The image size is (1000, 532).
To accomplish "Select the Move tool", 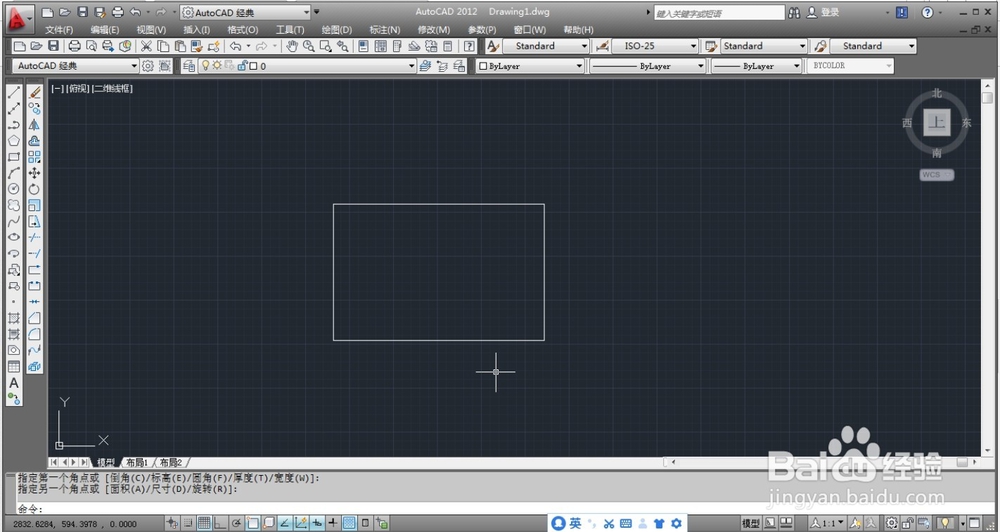I will coord(34,173).
